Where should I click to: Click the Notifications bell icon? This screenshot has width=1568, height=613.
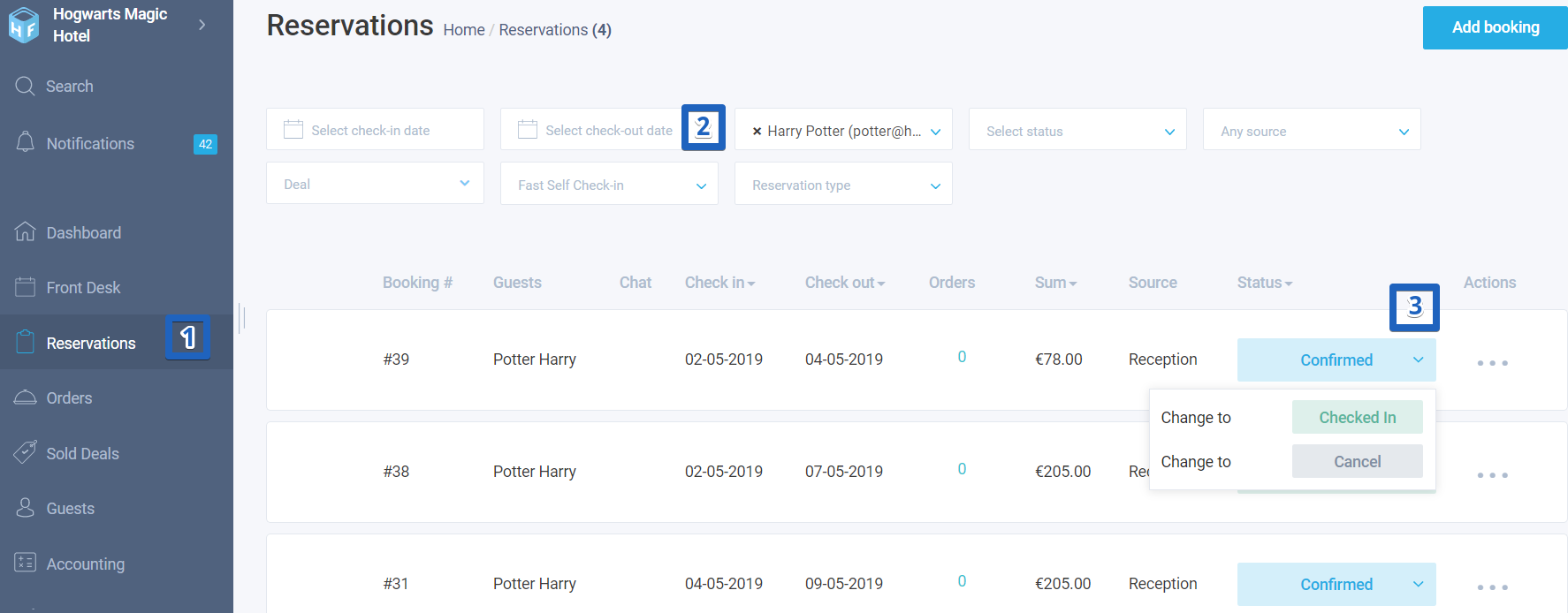(x=25, y=142)
